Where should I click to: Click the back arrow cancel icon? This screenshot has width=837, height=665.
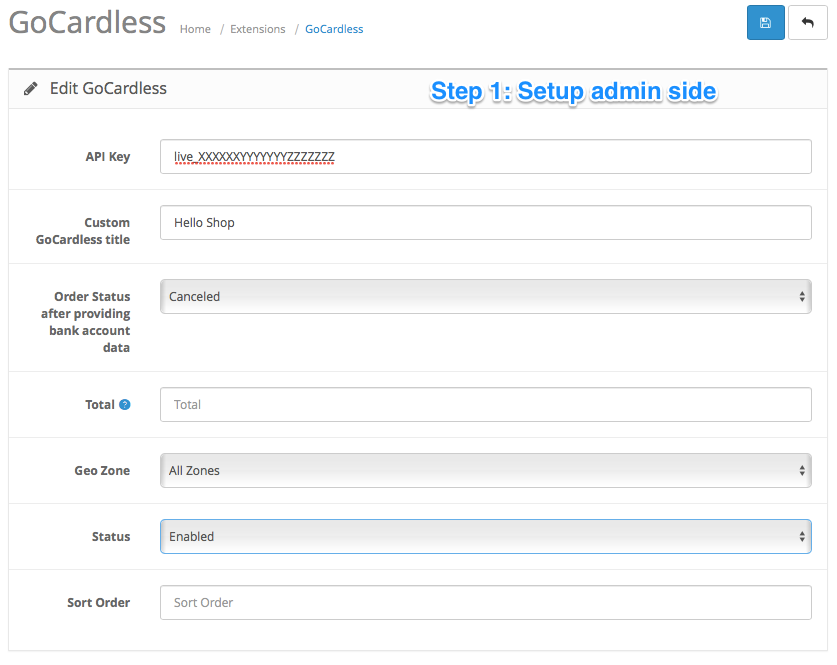pyautogui.click(x=807, y=22)
